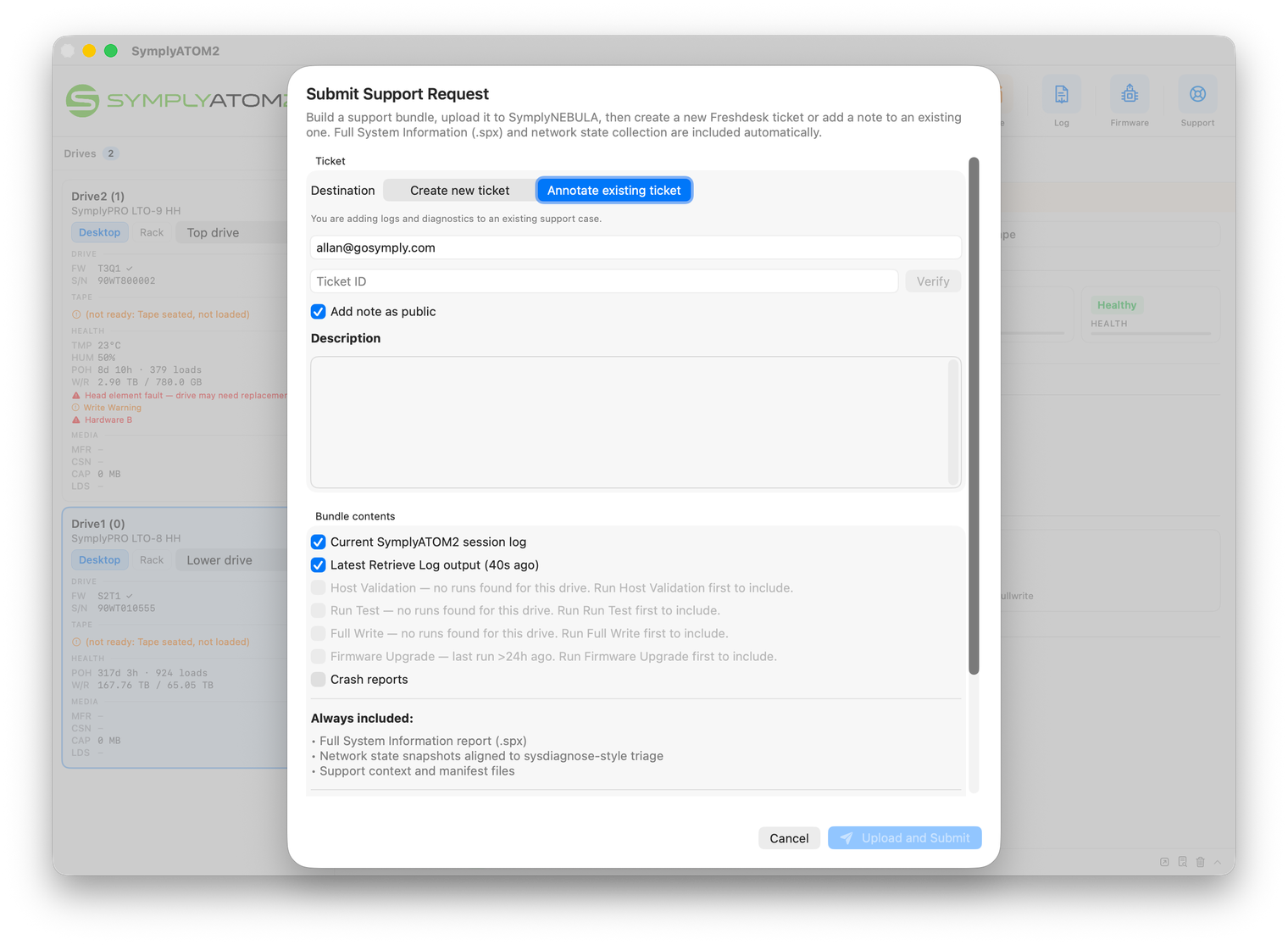This screenshot has width=1288, height=945.
Task: Click 'Always included:' heading text
Action: click(362, 719)
